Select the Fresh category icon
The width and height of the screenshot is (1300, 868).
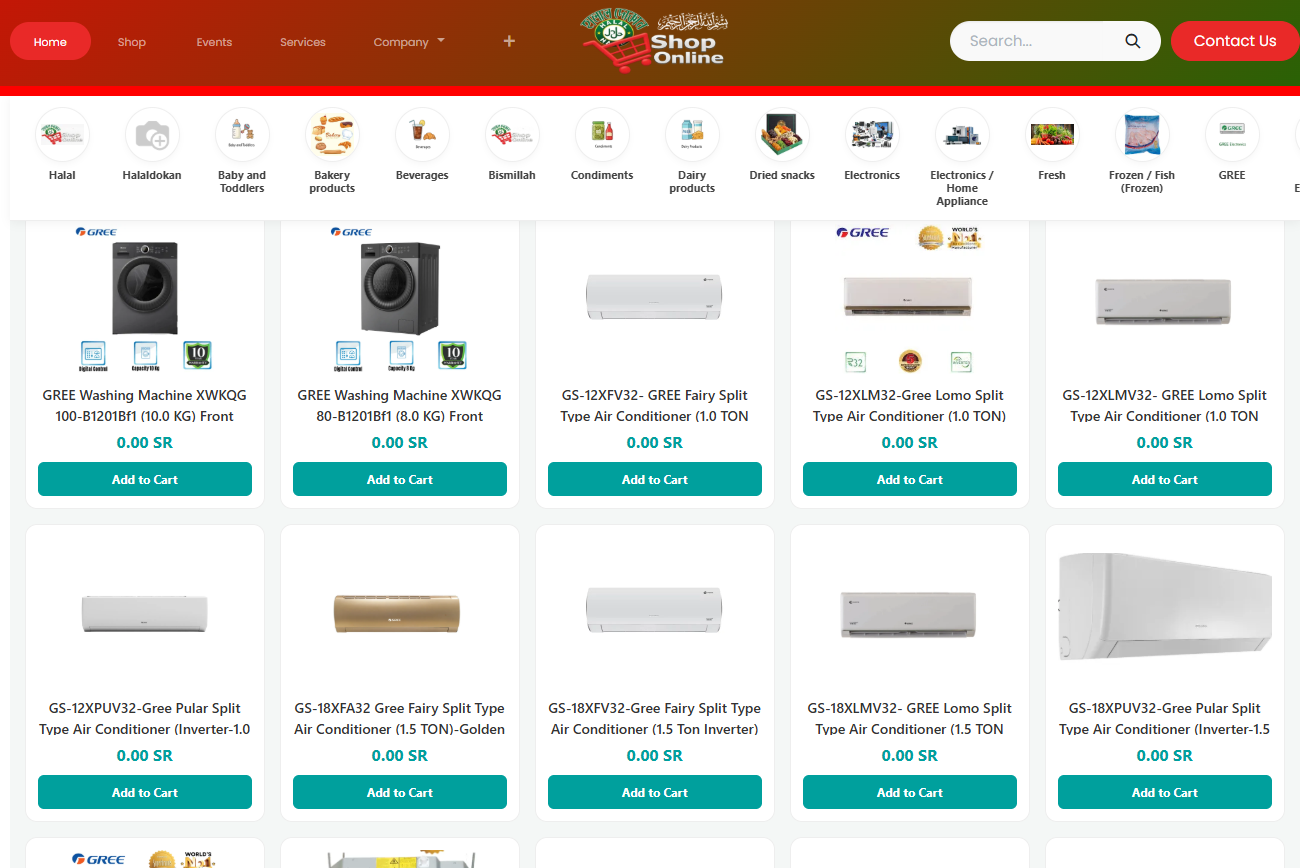[x=1052, y=135]
